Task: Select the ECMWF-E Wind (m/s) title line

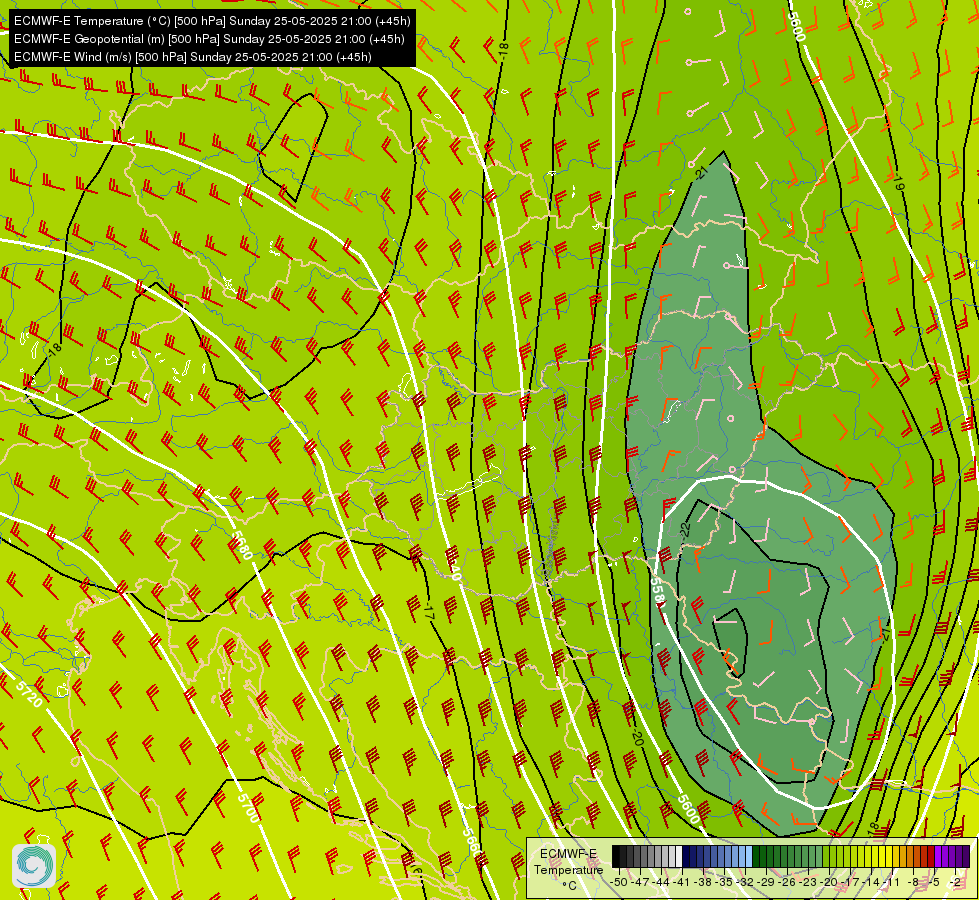Action: click(193, 57)
